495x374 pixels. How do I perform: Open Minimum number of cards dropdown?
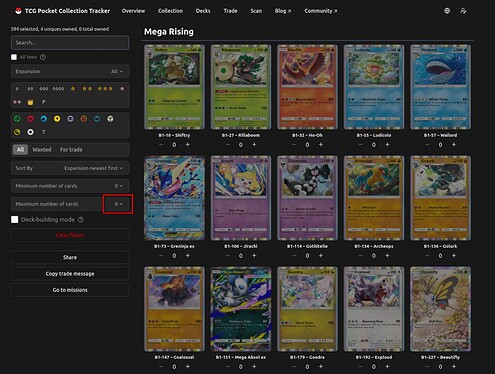click(70, 186)
